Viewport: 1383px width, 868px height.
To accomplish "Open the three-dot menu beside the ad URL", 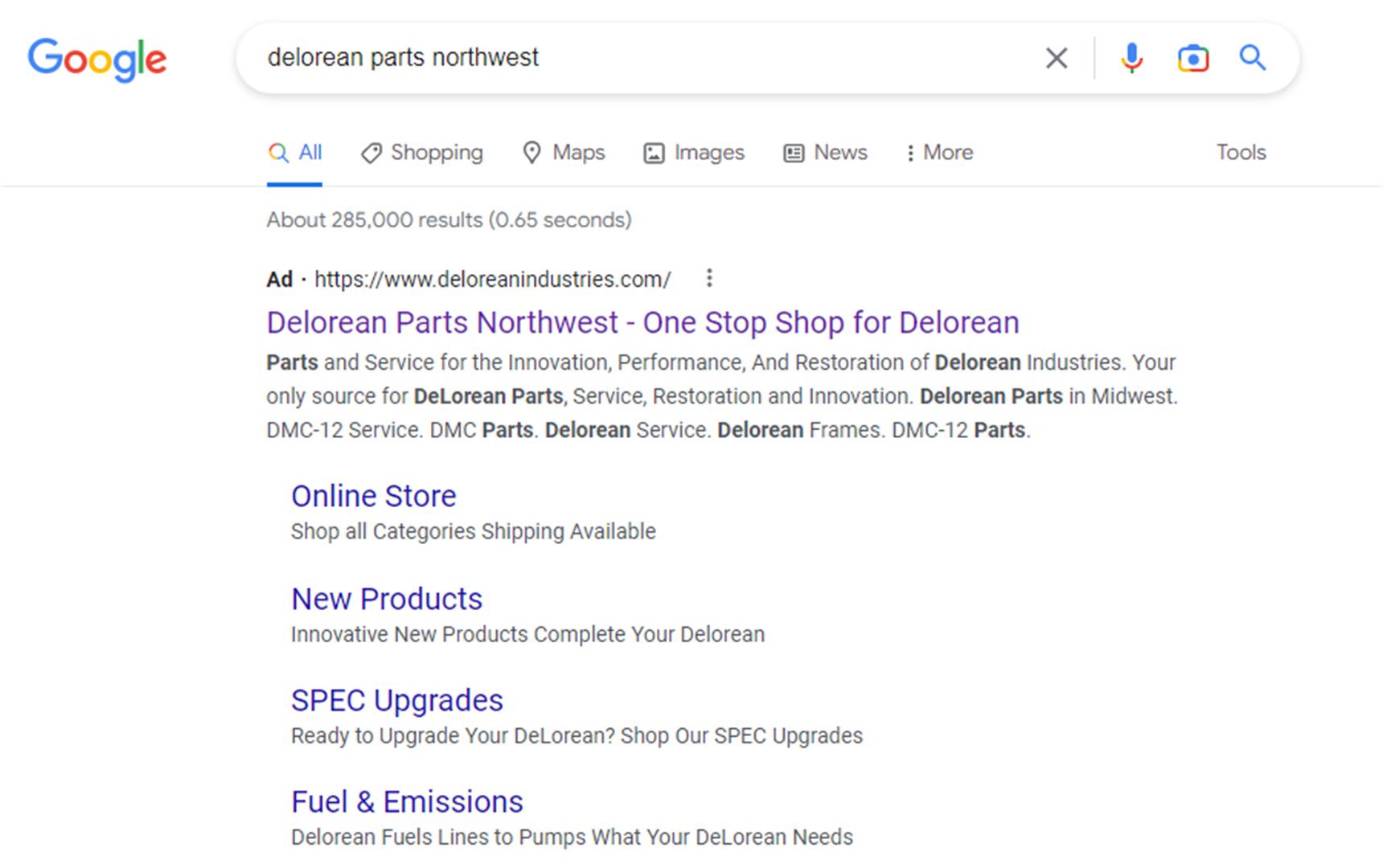I will [x=708, y=278].
